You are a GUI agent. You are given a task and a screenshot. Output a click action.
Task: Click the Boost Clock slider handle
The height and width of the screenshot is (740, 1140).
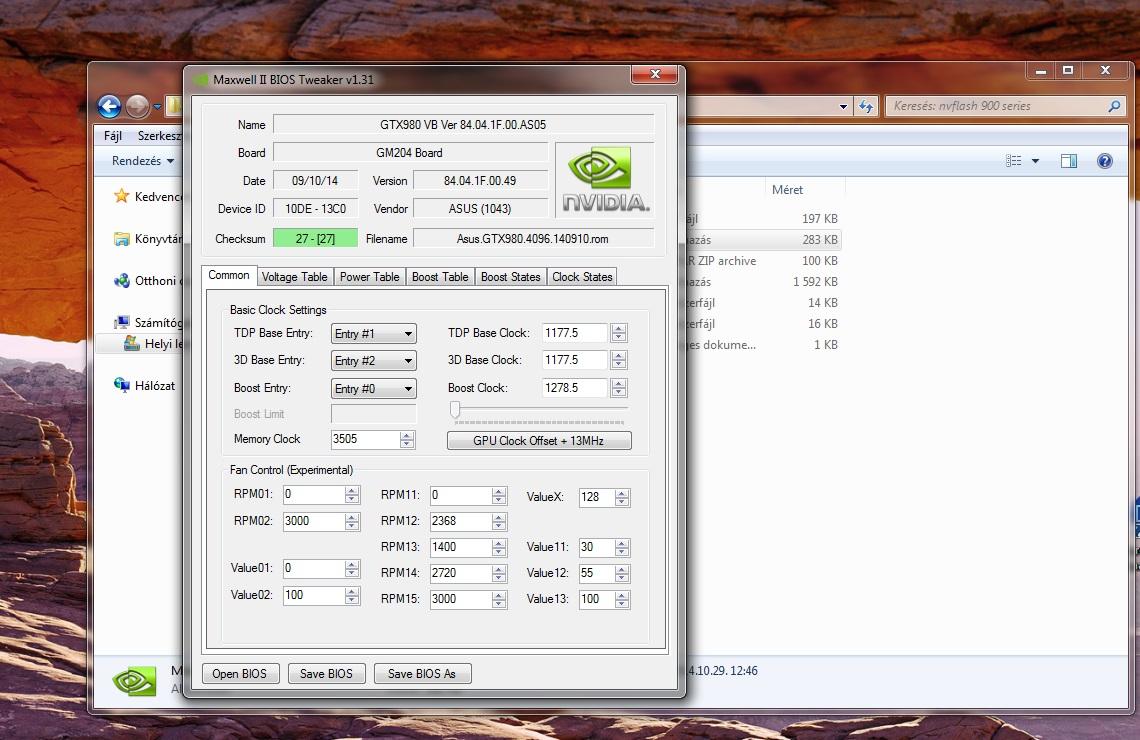coord(455,410)
